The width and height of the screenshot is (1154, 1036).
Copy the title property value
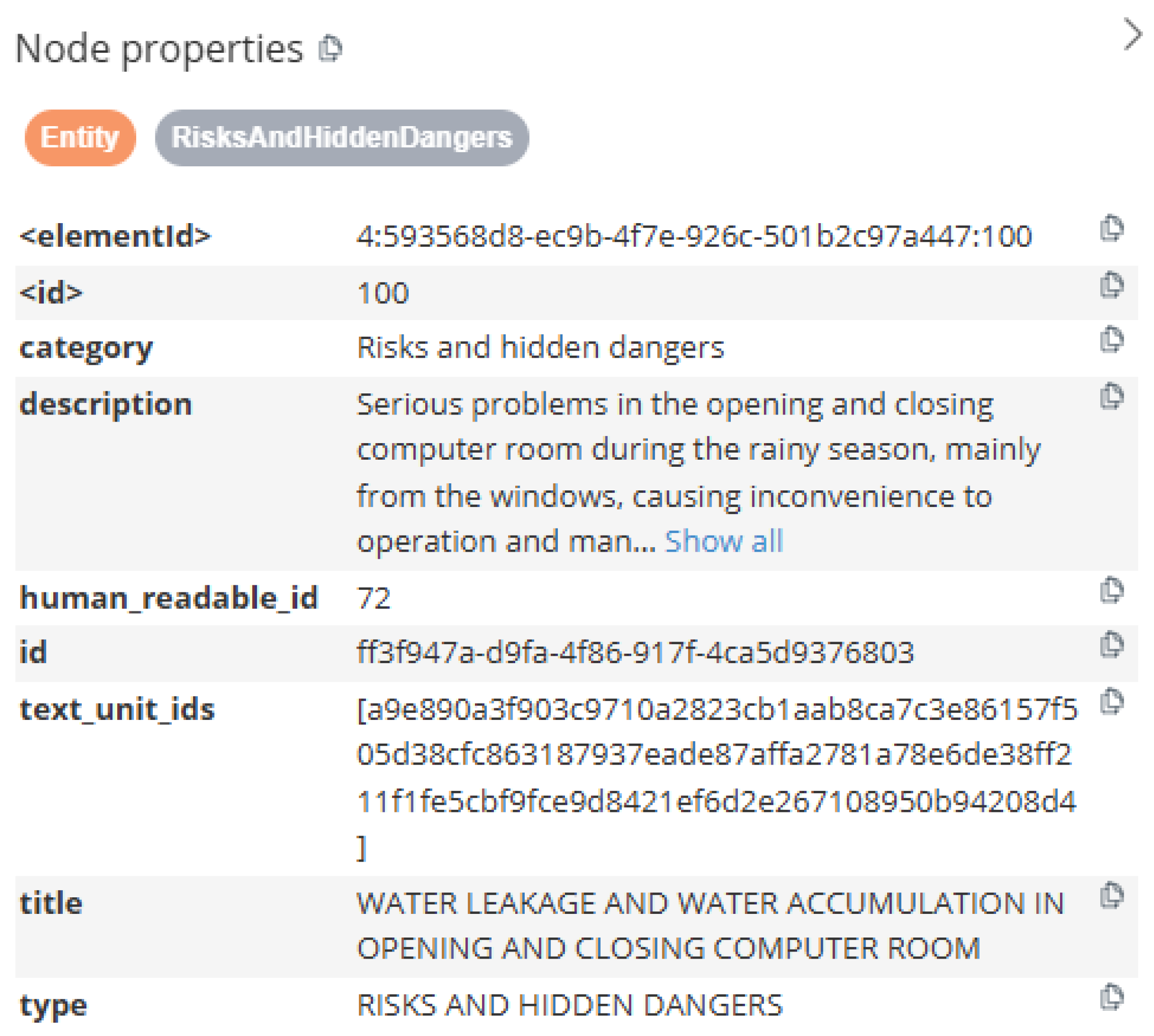point(1111,895)
